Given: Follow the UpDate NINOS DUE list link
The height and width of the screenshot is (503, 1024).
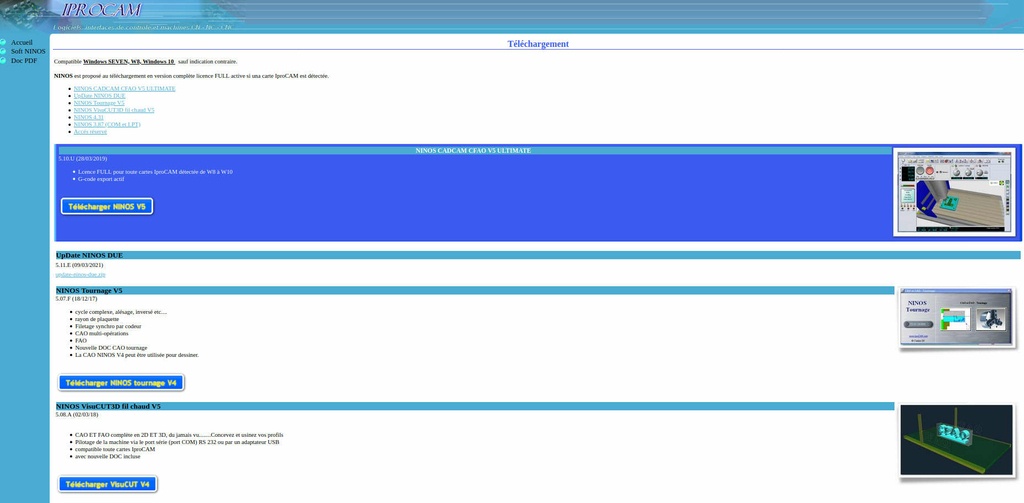Looking at the screenshot, I should click(99, 95).
